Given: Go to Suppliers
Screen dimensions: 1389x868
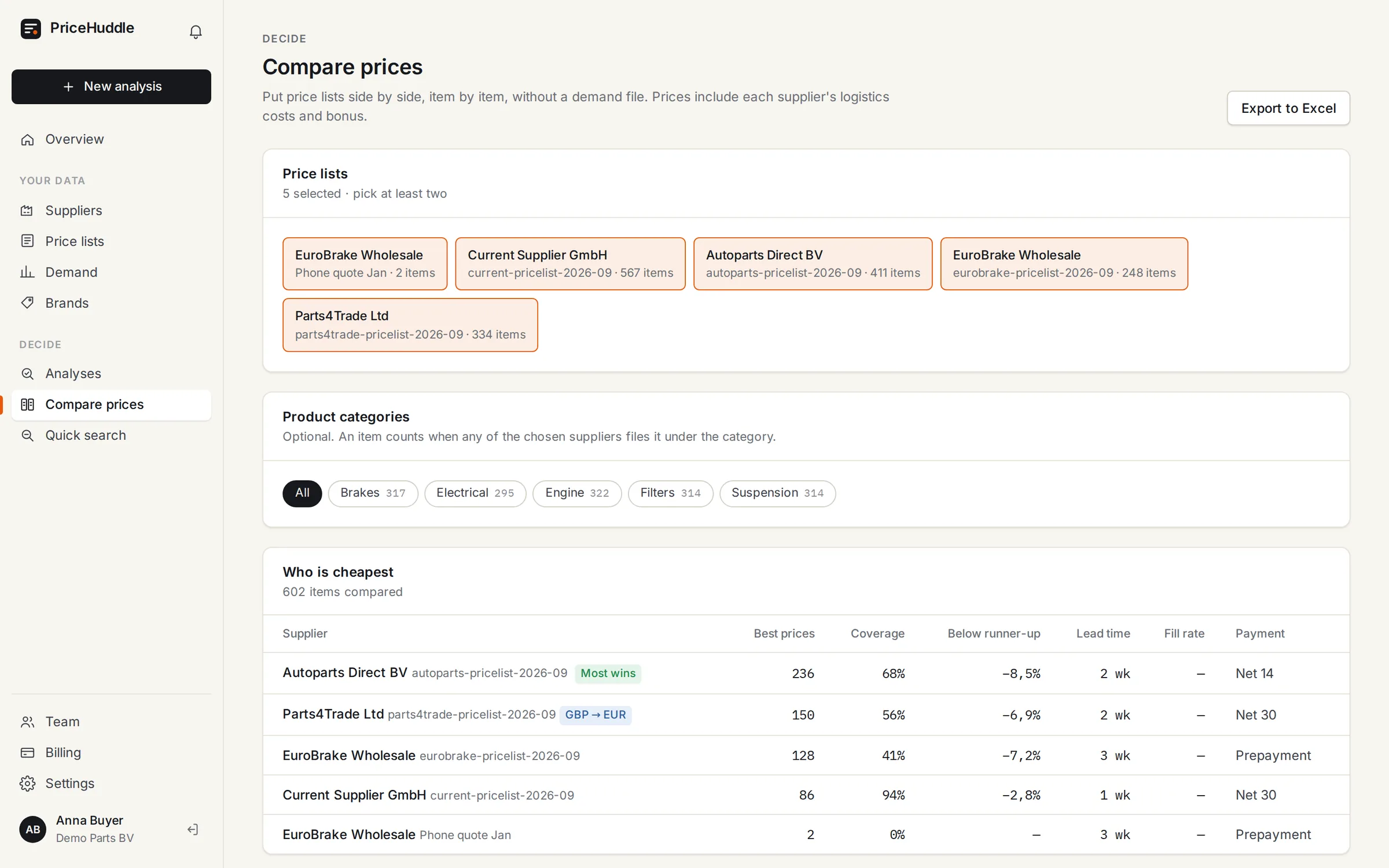Looking at the screenshot, I should (x=111, y=211).
